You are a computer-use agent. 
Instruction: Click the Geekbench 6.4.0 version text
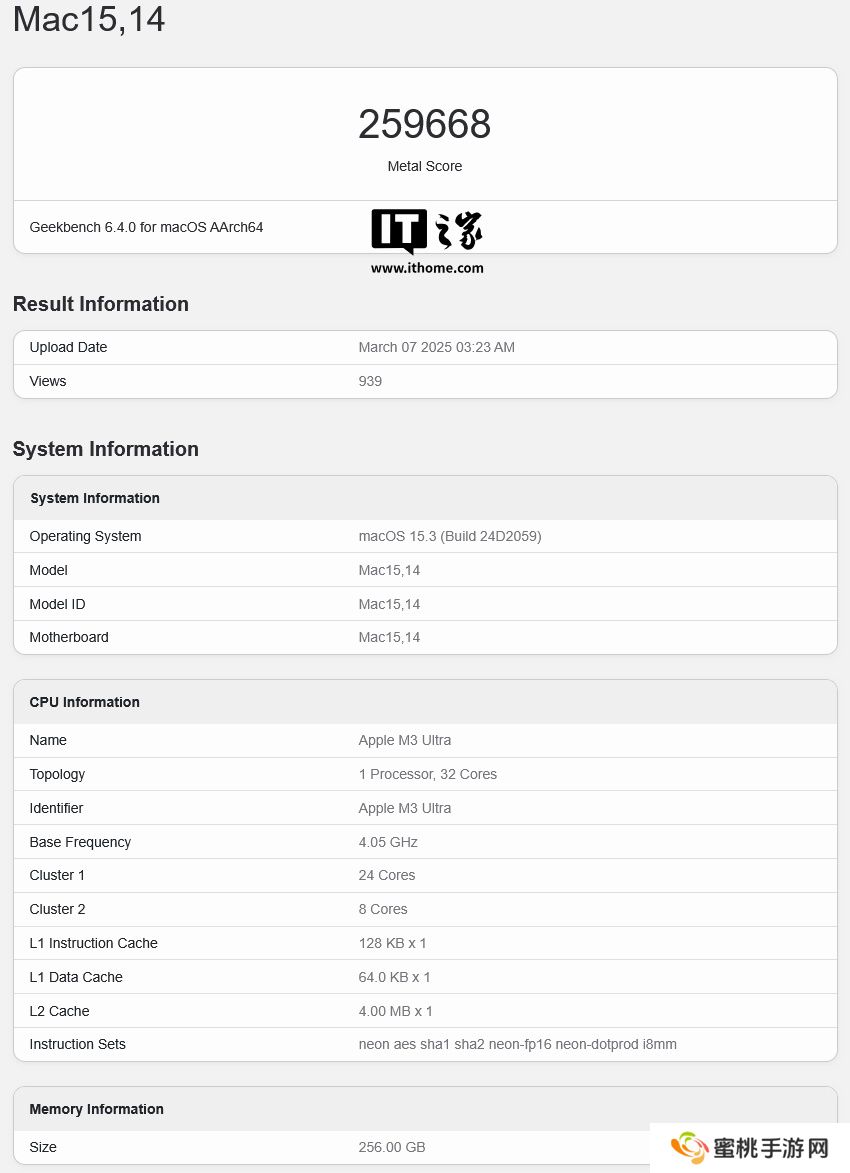pyautogui.click(x=146, y=227)
